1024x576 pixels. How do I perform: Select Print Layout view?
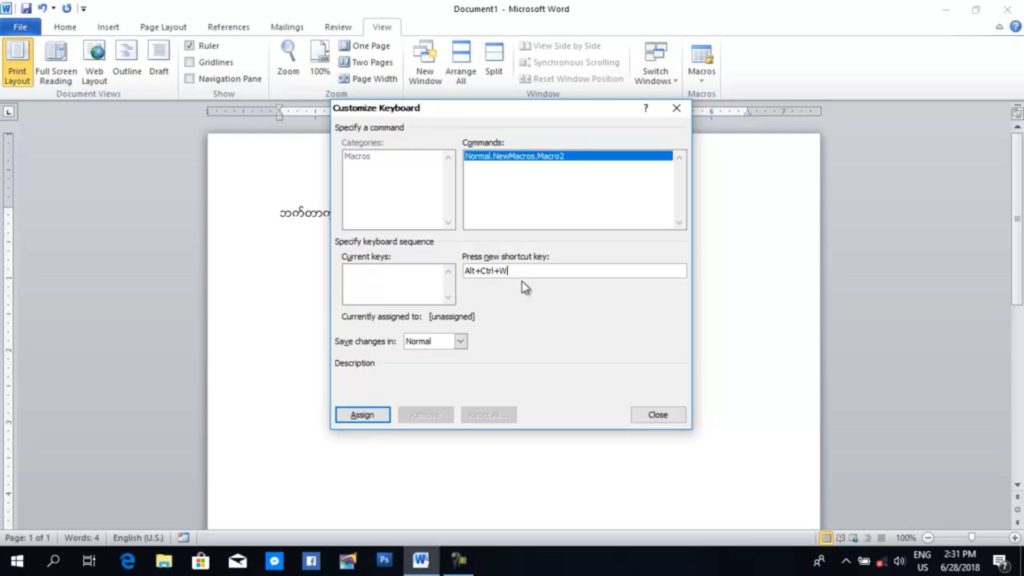(17, 62)
